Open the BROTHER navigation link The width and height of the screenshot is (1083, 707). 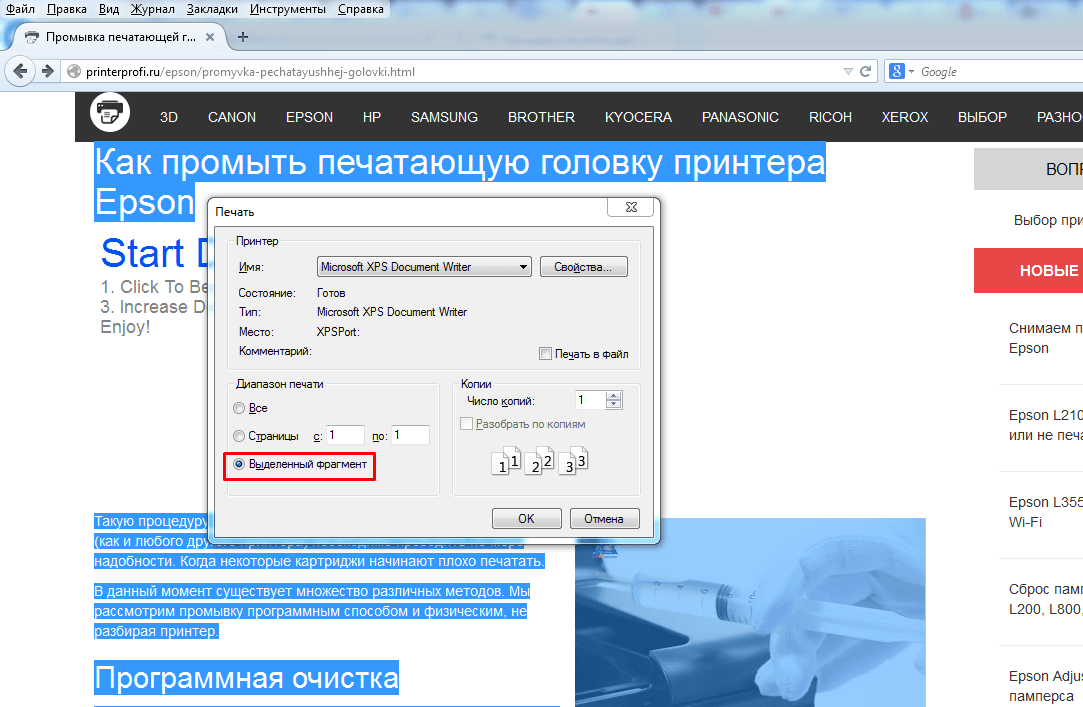click(542, 117)
